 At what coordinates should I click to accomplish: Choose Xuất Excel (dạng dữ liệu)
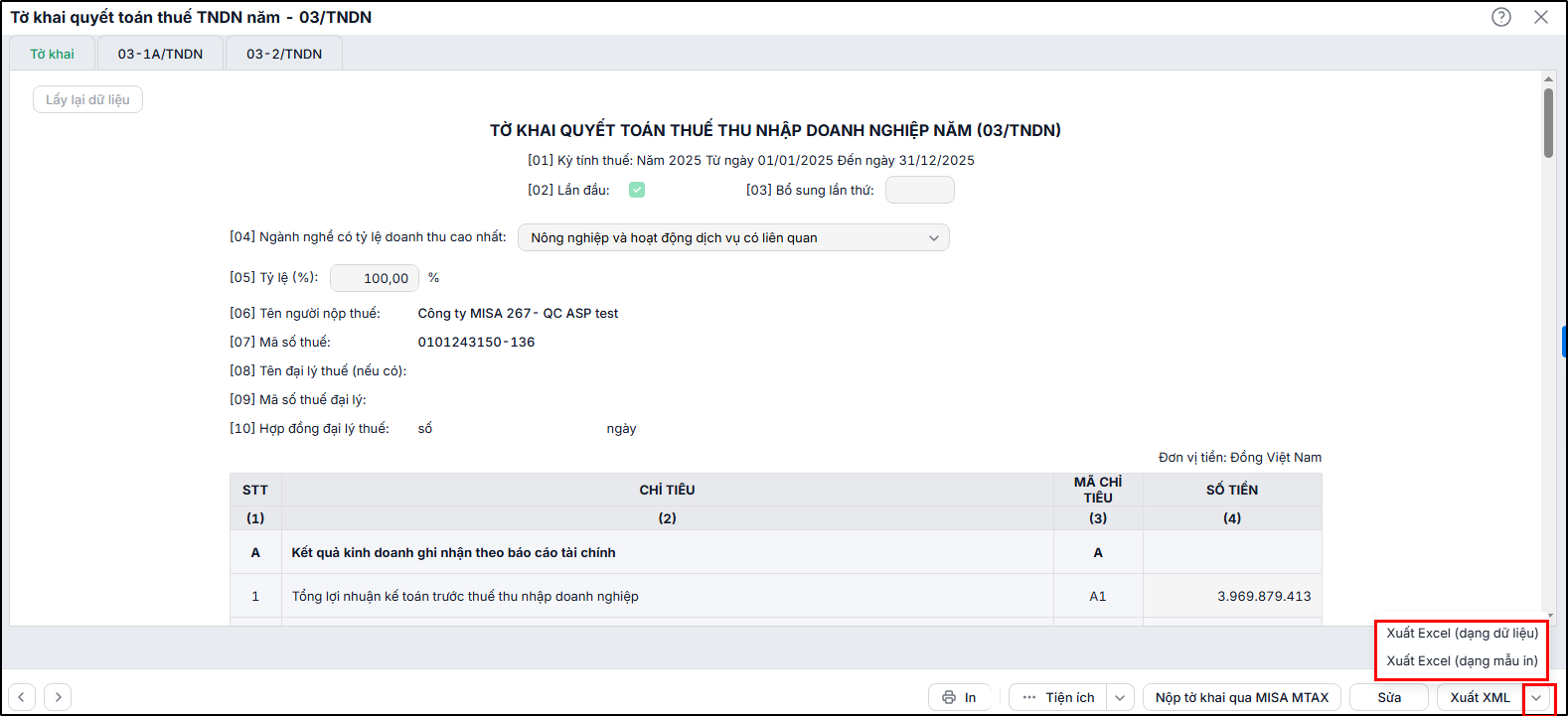coord(1462,633)
